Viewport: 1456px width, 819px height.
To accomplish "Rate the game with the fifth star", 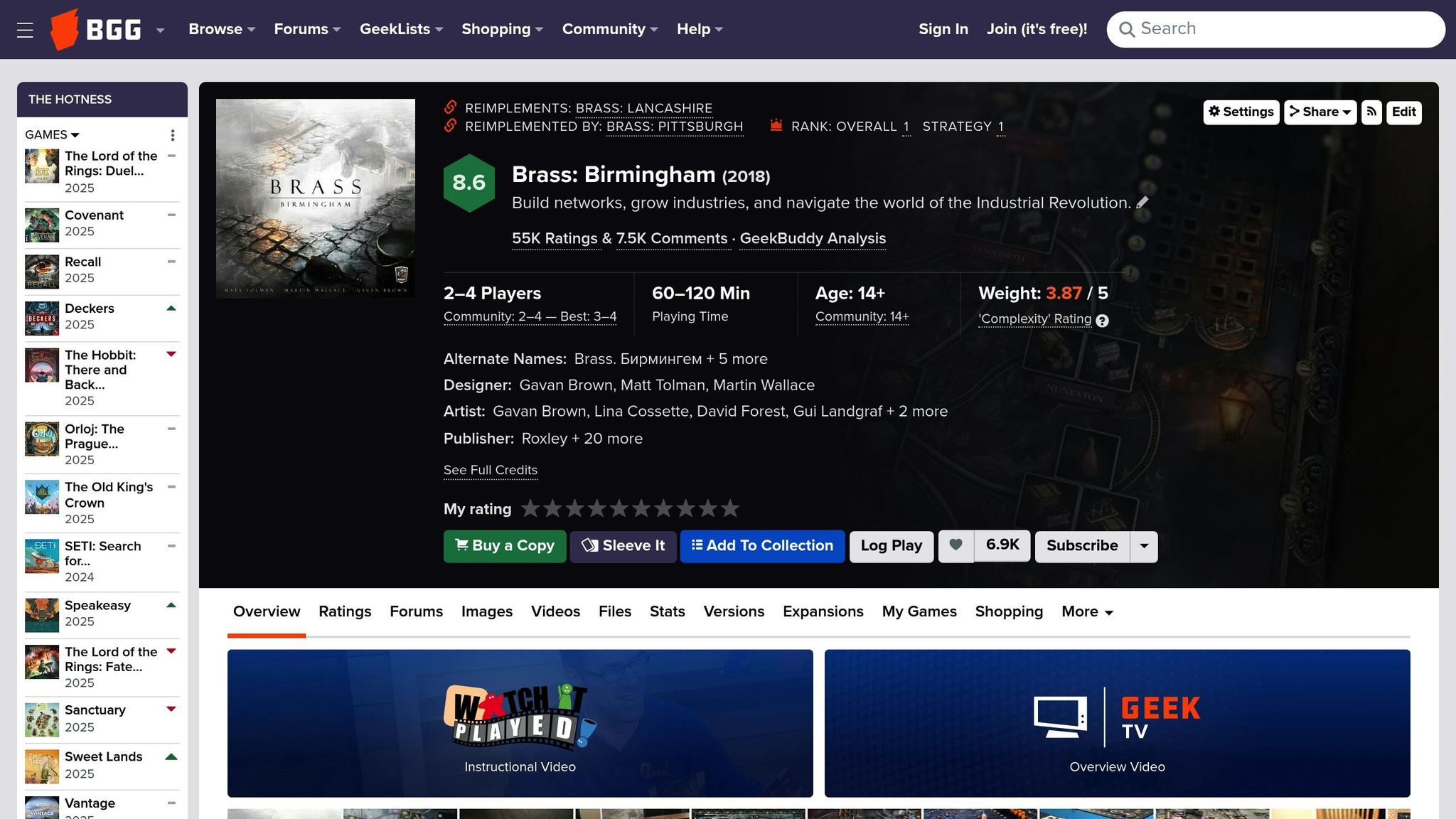I will tap(619, 508).
